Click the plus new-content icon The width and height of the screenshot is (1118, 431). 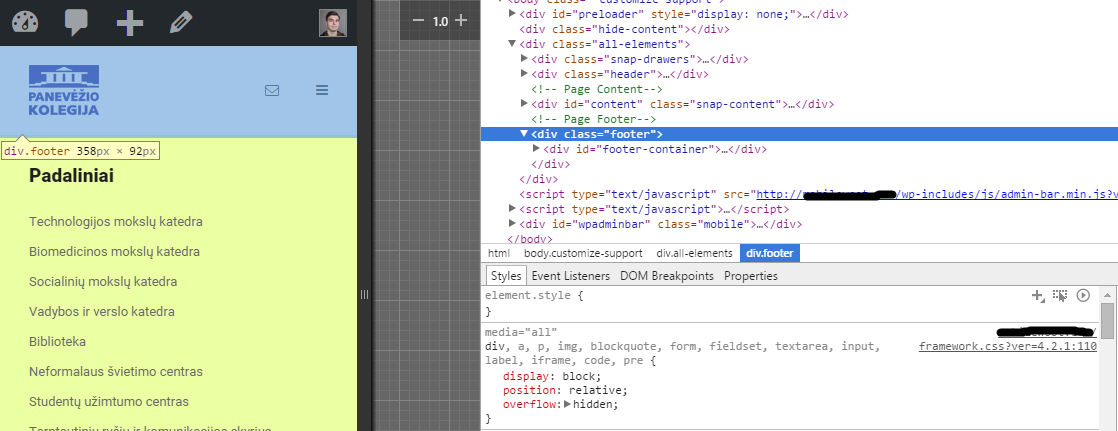pos(130,23)
